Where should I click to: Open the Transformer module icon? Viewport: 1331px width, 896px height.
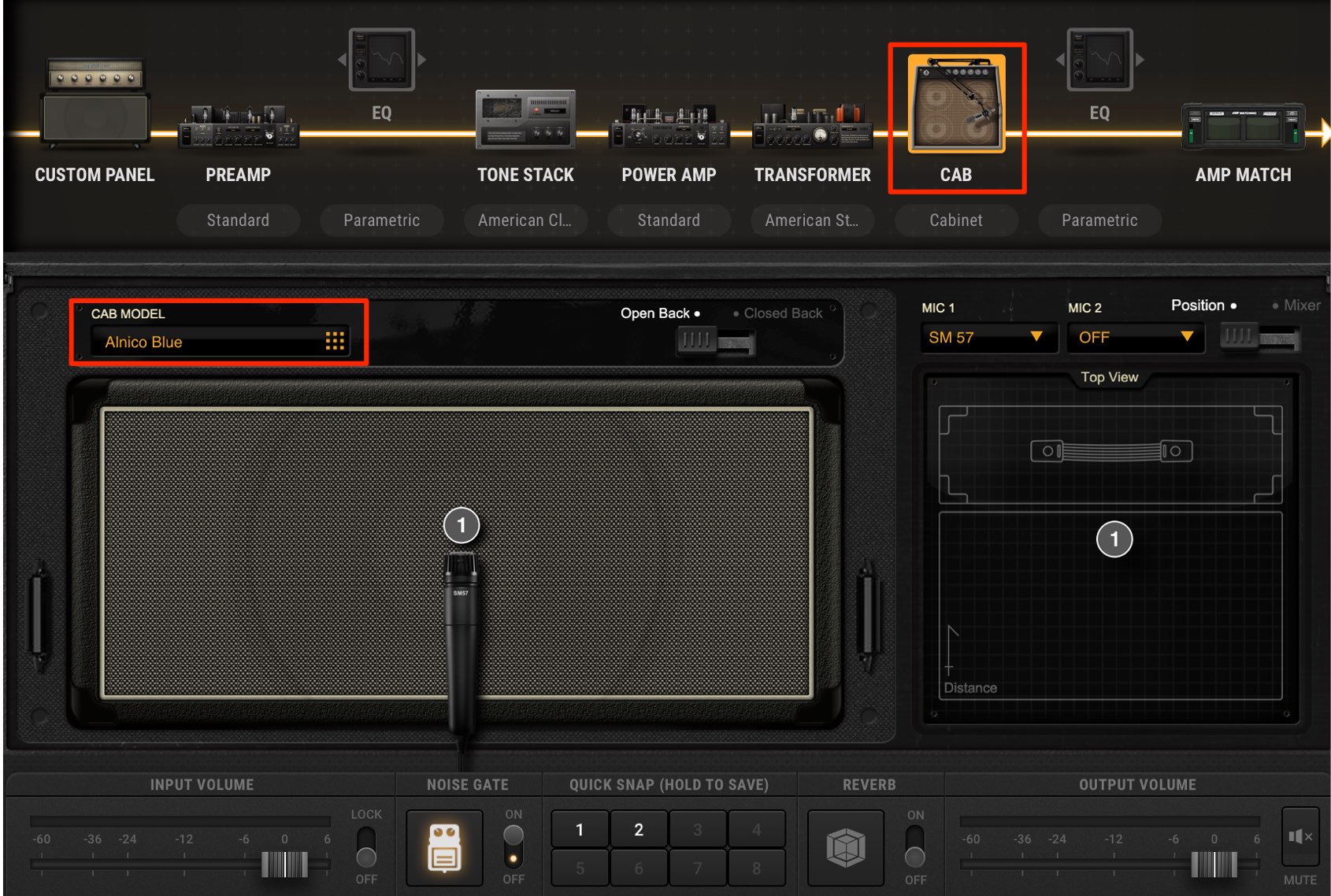(812, 126)
